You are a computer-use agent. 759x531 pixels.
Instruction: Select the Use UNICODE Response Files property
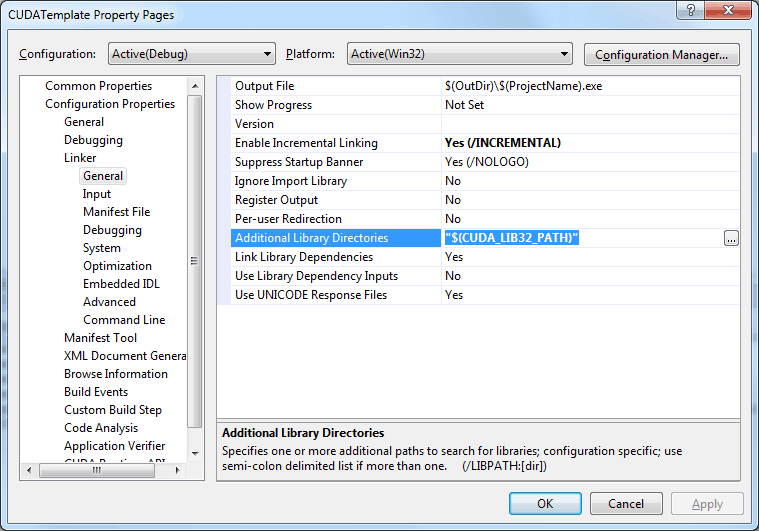(x=335, y=295)
